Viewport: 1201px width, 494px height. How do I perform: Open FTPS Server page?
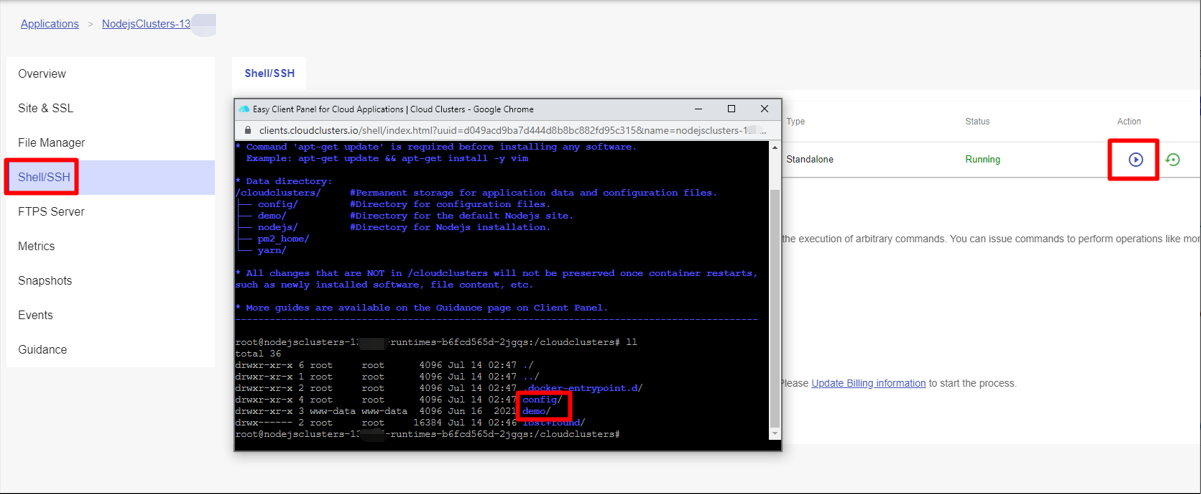point(51,212)
